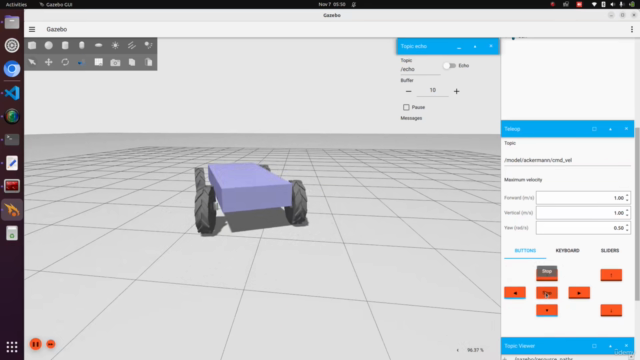Open the blue snap settings icon
Screen dimensions: 640x360
(82, 62)
